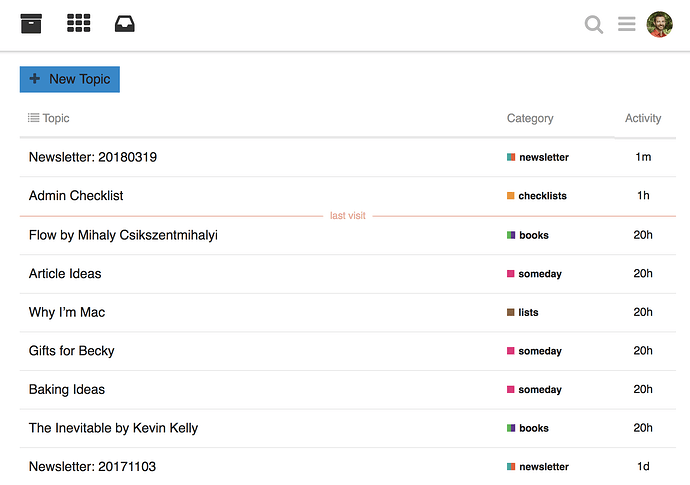
Task: Open the Why I'm Mac topic
Action: point(67,312)
